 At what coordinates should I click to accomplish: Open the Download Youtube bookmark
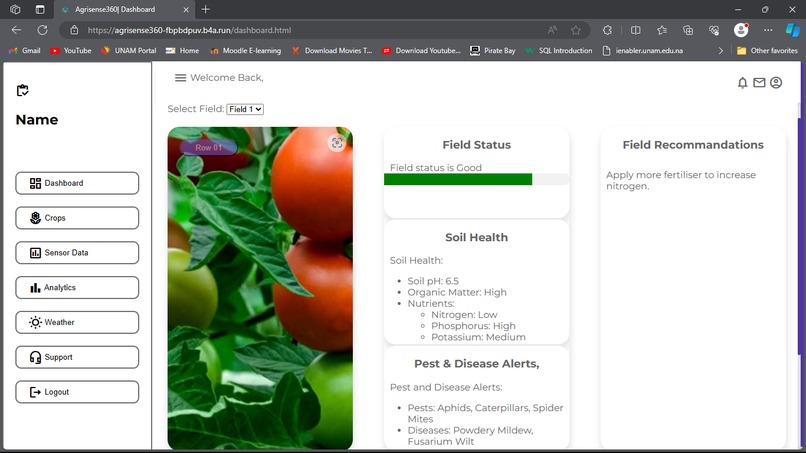(422, 50)
